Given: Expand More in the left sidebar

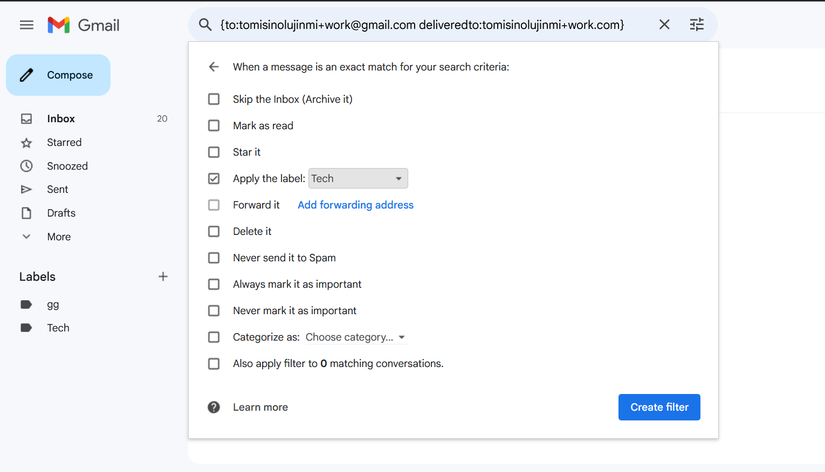Looking at the screenshot, I should point(59,237).
